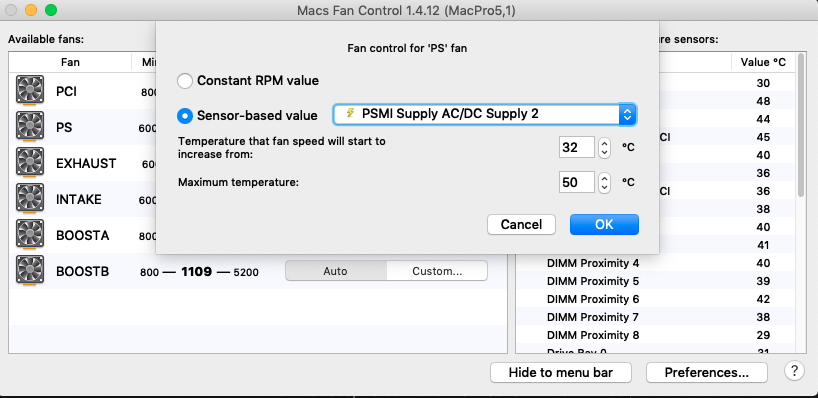Click the maximum temperature field showing 50
The height and width of the screenshot is (398, 818).
click(576, 182)
